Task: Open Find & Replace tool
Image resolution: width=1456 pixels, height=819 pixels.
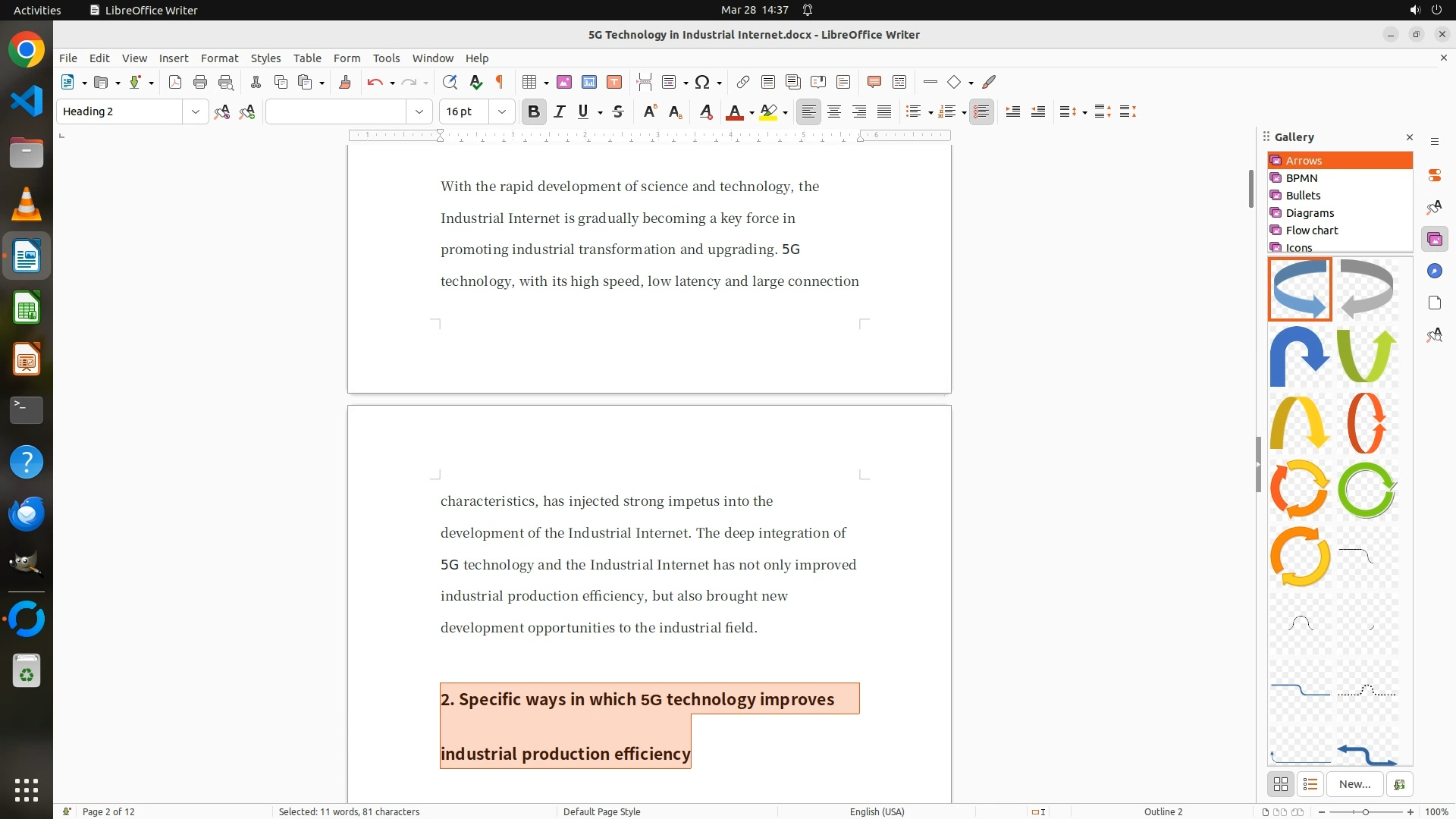Action: point(450,82)
